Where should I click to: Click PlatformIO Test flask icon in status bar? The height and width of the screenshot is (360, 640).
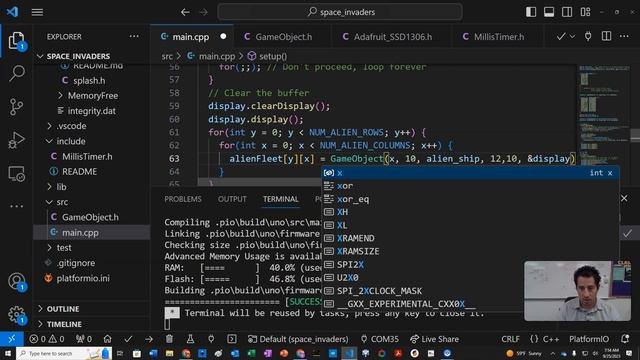click(x=190, y=339)
